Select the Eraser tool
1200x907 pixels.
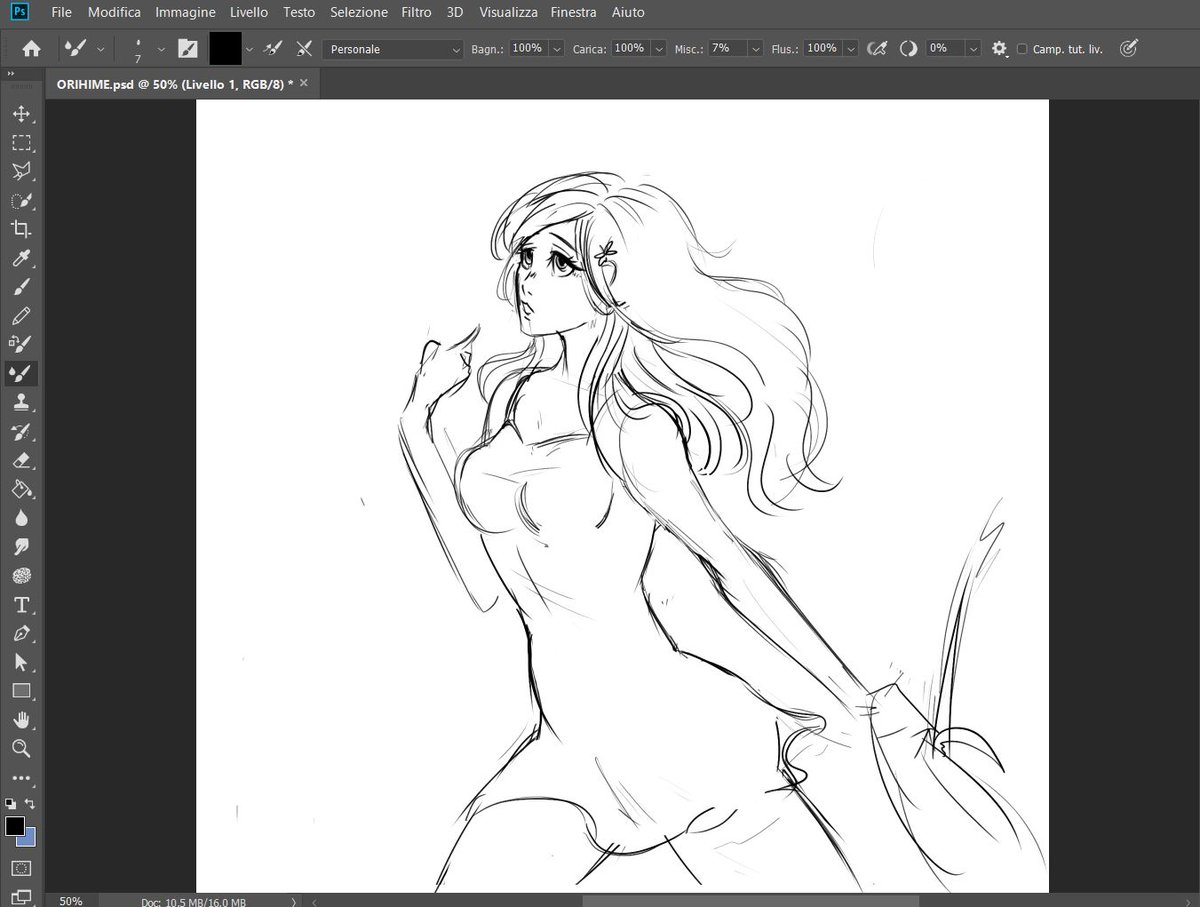(x=21, y=461)
